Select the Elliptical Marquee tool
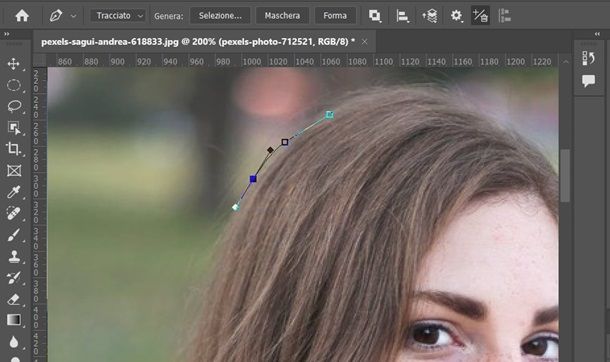Viewport: 610px width, 362px height. point(14,85)
